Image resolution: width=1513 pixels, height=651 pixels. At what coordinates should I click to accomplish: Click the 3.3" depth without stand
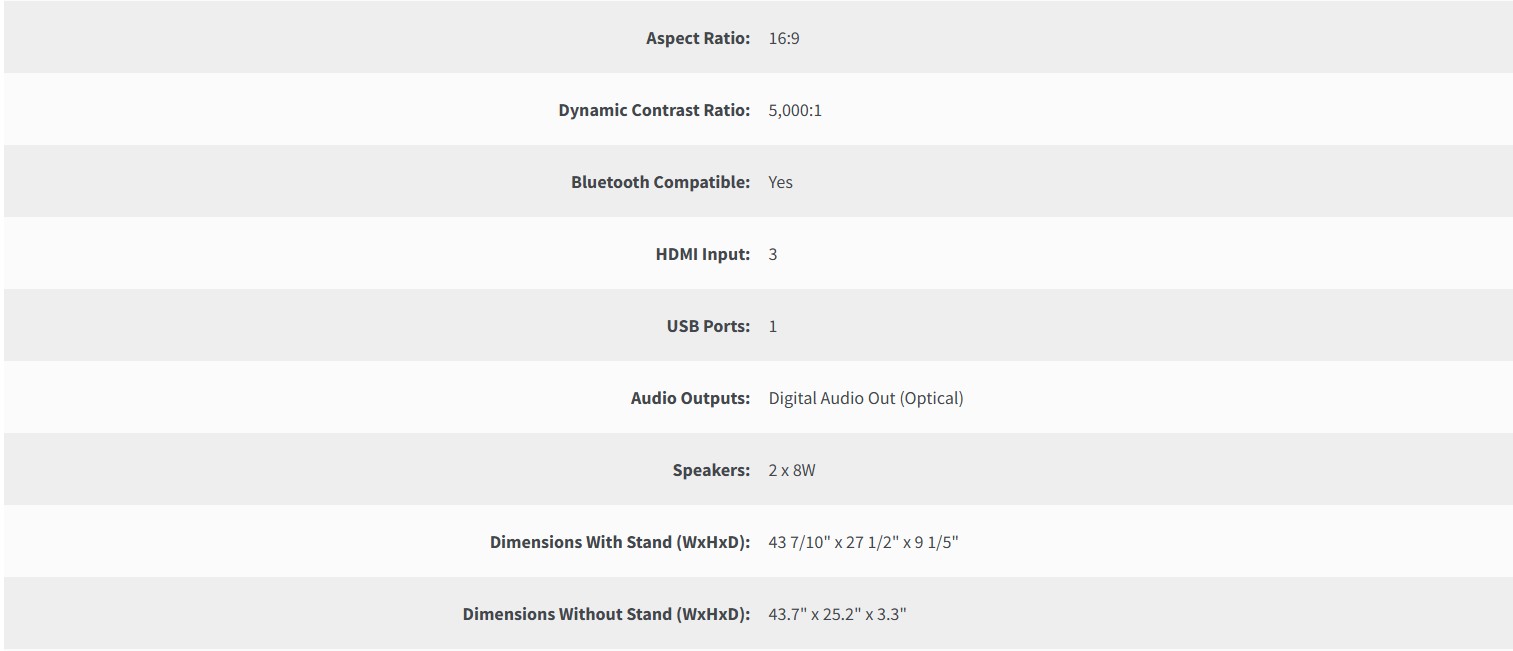coord(890,614)
